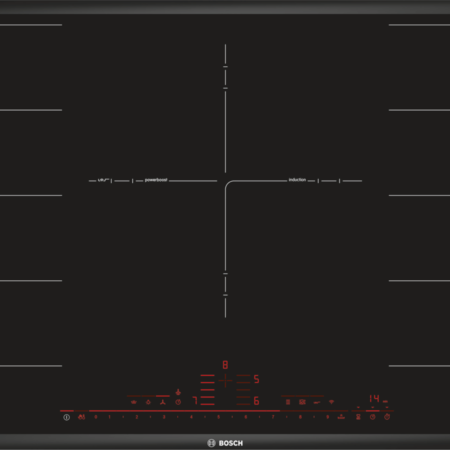This screenshot has width=450, height=450.
Task: Select the keep-warm pot icon
Action: pyautogui.click(x=134, y=402)
